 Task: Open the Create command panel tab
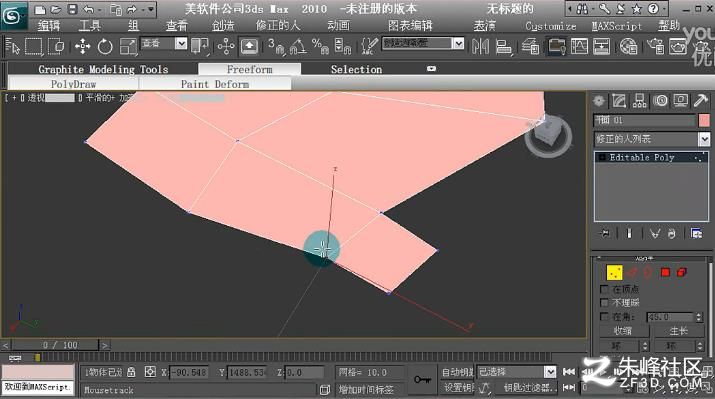tap(599, 101)
